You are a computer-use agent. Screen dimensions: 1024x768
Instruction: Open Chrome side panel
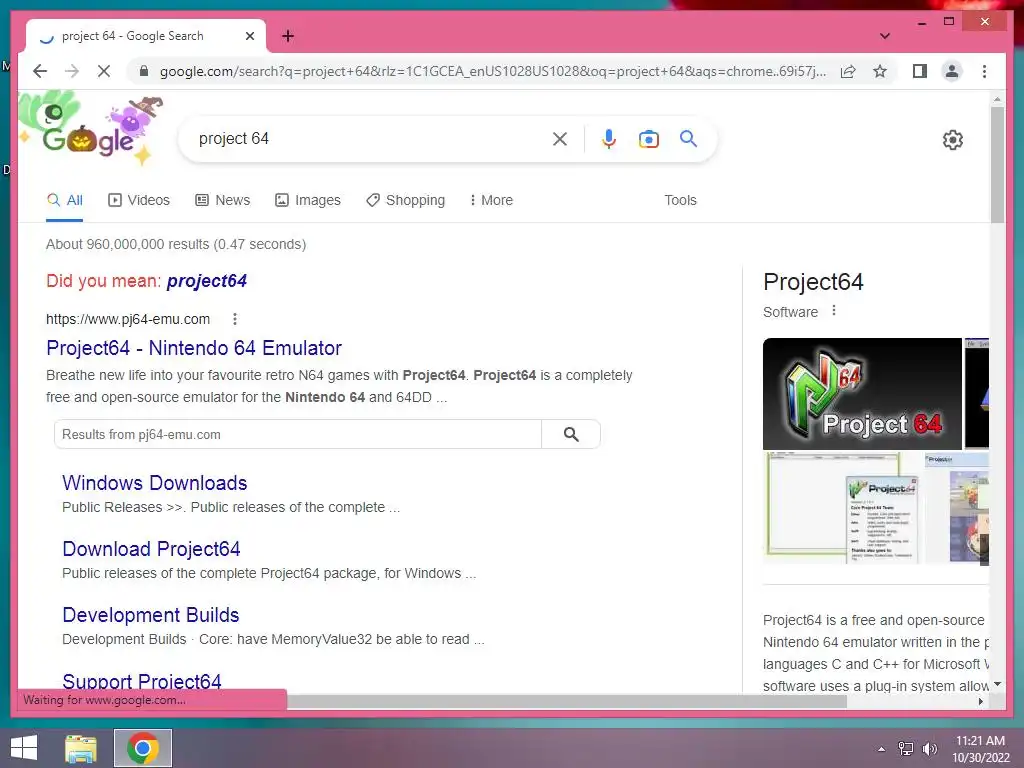pyautogui.click(x=920, y=71)
